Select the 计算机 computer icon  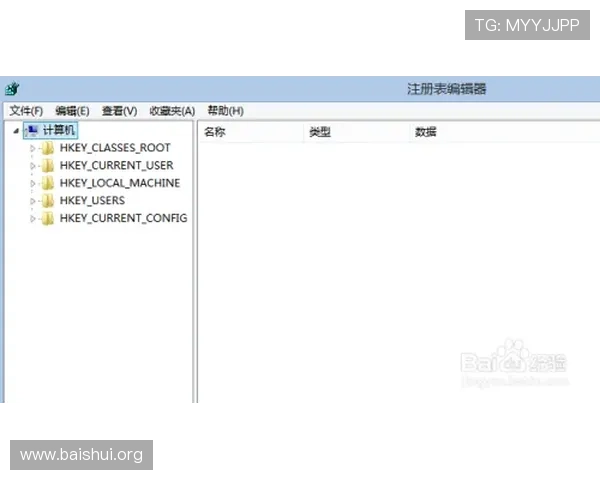click(x=32, y=131)
